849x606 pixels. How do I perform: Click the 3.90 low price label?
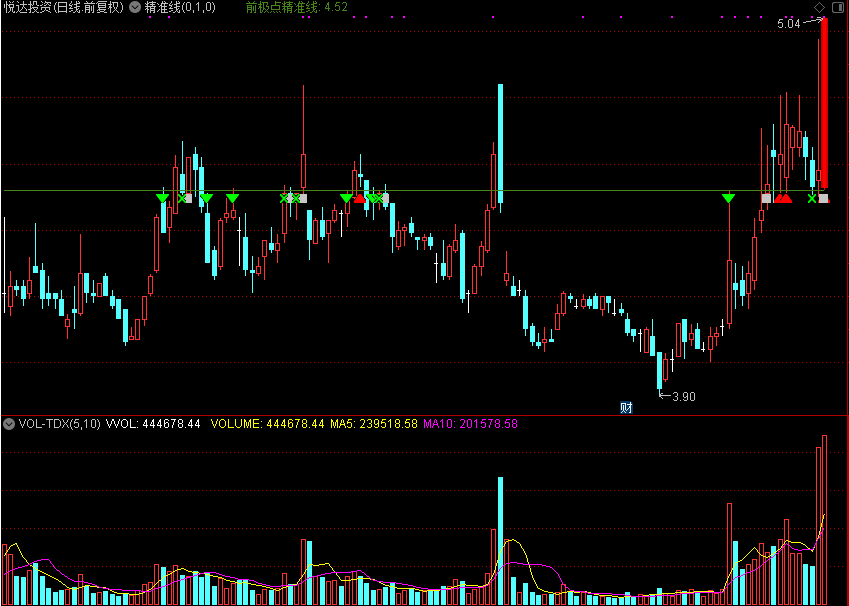point(684,397)
